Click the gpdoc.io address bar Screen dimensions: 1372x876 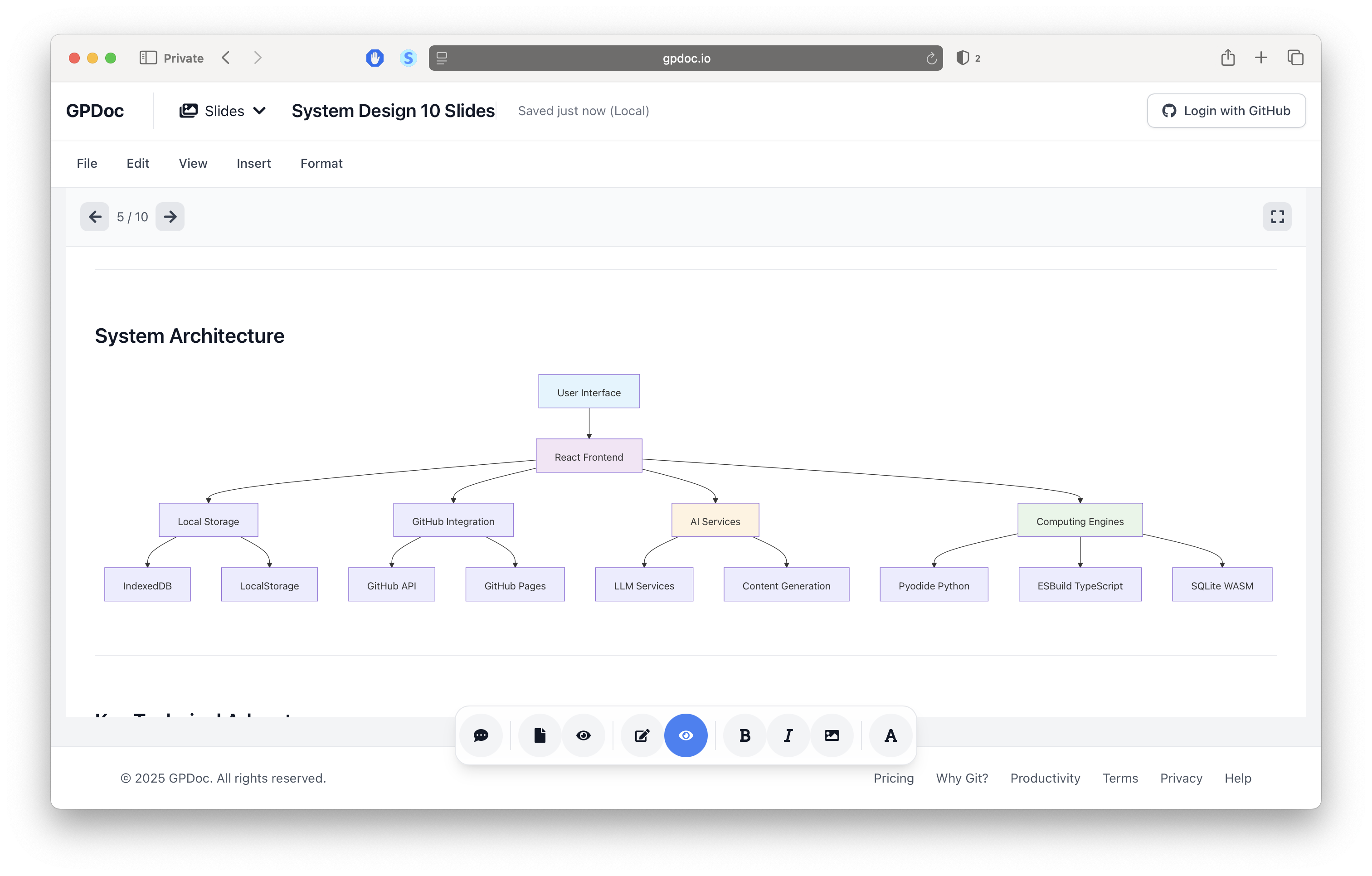pos(686,58)
